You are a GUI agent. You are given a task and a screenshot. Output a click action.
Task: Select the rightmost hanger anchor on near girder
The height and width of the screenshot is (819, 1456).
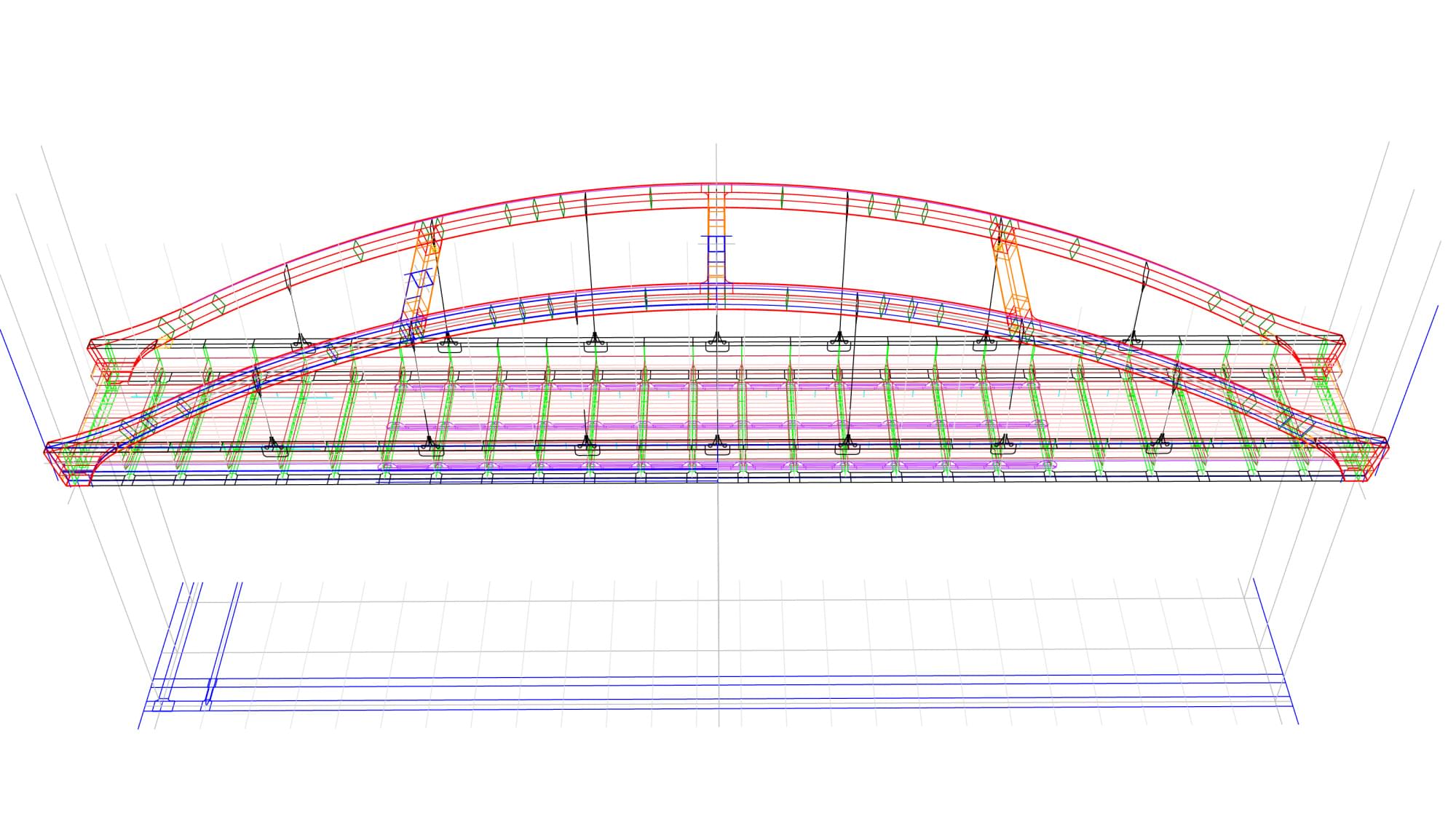tap(1160, 444)
